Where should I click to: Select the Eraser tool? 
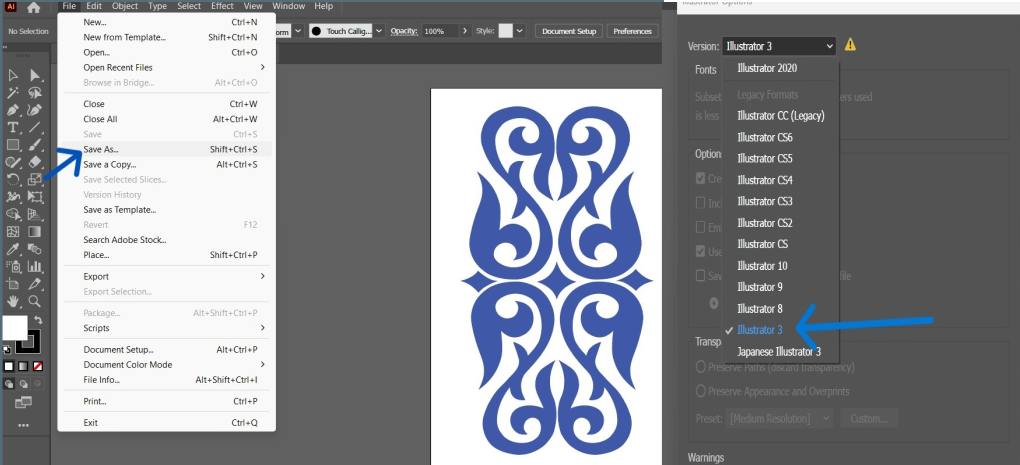click(x=35, y=162)
